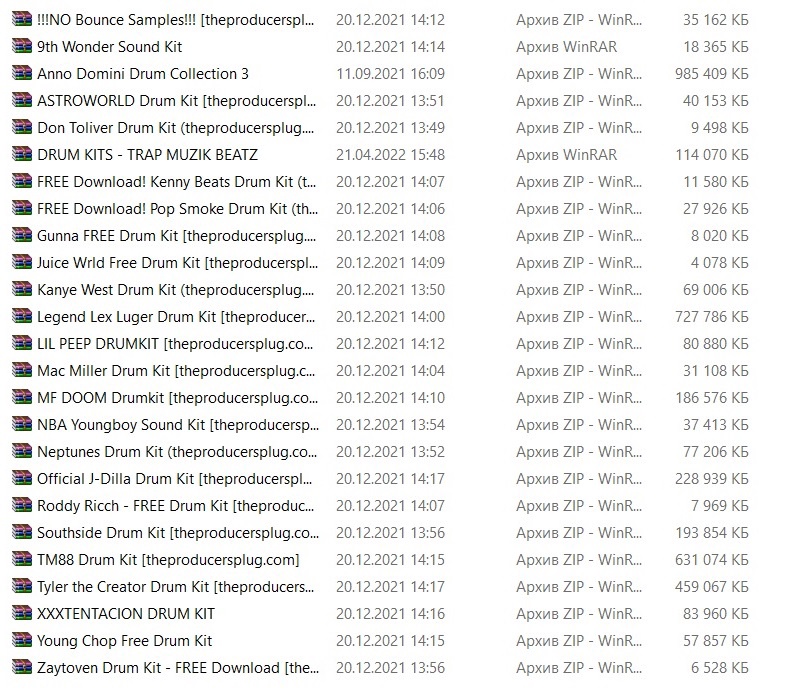Click the MF DOOM Drumkit file name
The height and width of the screenshot is (695, 806).
click(177, 397)
